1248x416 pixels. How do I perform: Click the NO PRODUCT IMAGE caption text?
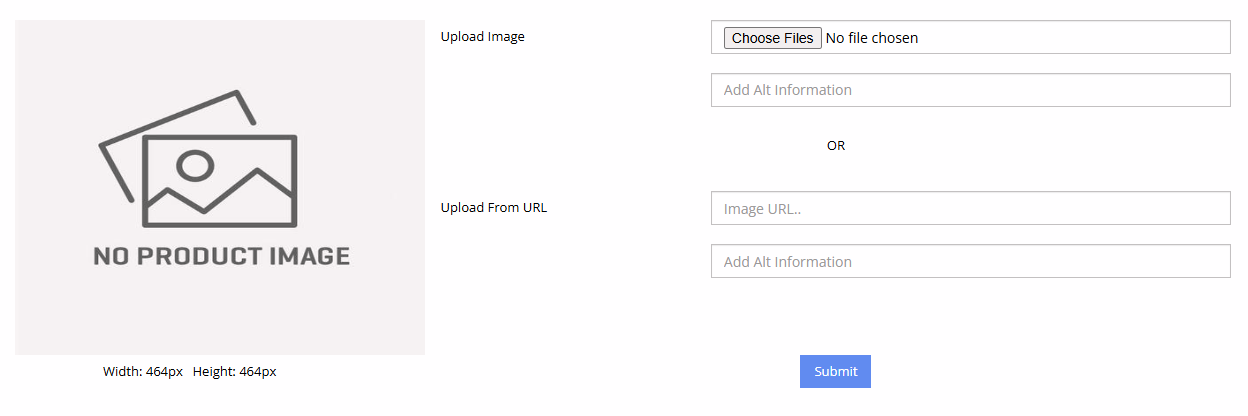point(221,257)
